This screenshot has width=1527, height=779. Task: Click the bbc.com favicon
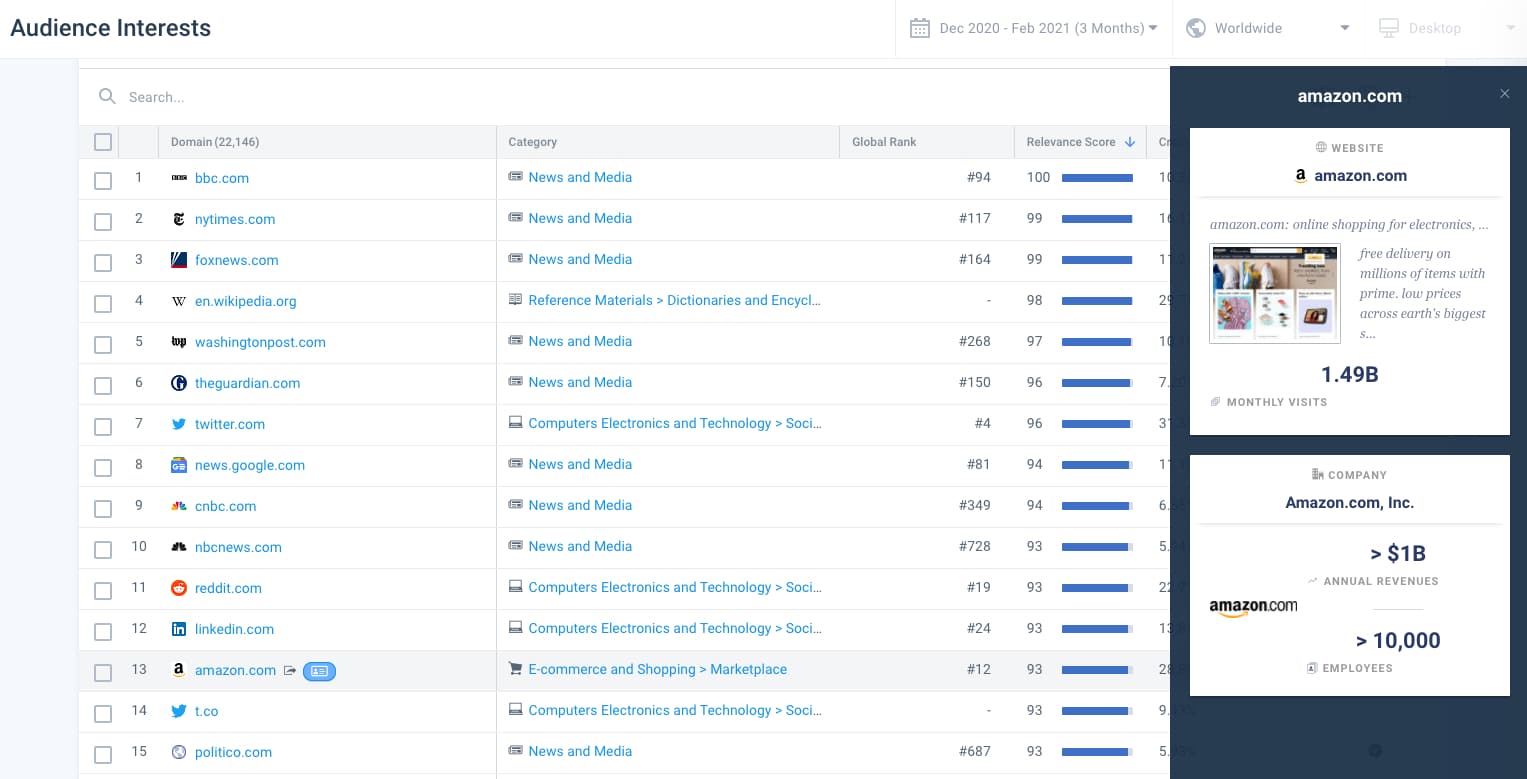pos(179,178)
